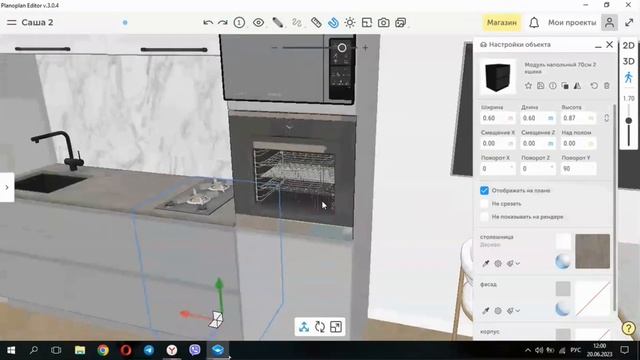
Task: Edit the Смещение X offset field
Action: click(x=498, y=143)
